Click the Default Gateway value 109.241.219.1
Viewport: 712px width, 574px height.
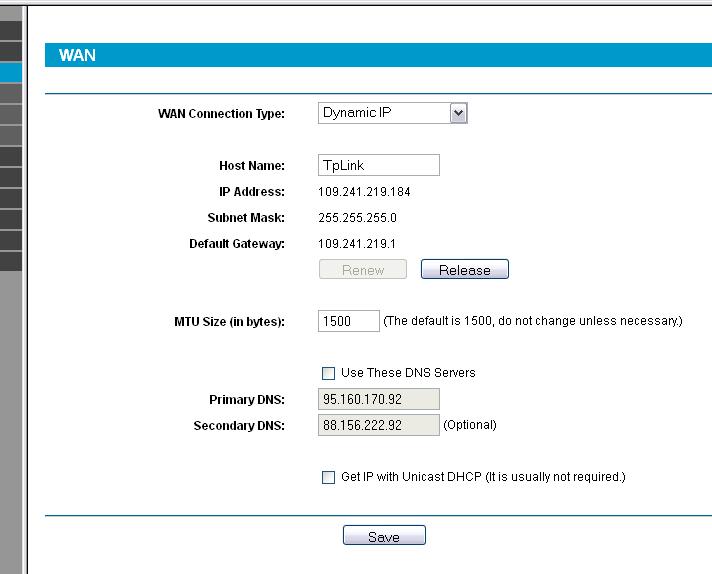coord(357,244)
